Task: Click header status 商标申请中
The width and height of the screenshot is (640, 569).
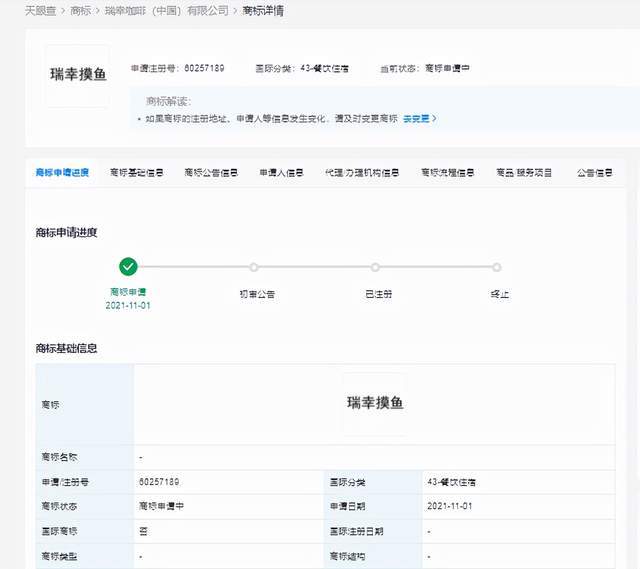Action: point(447,69)
